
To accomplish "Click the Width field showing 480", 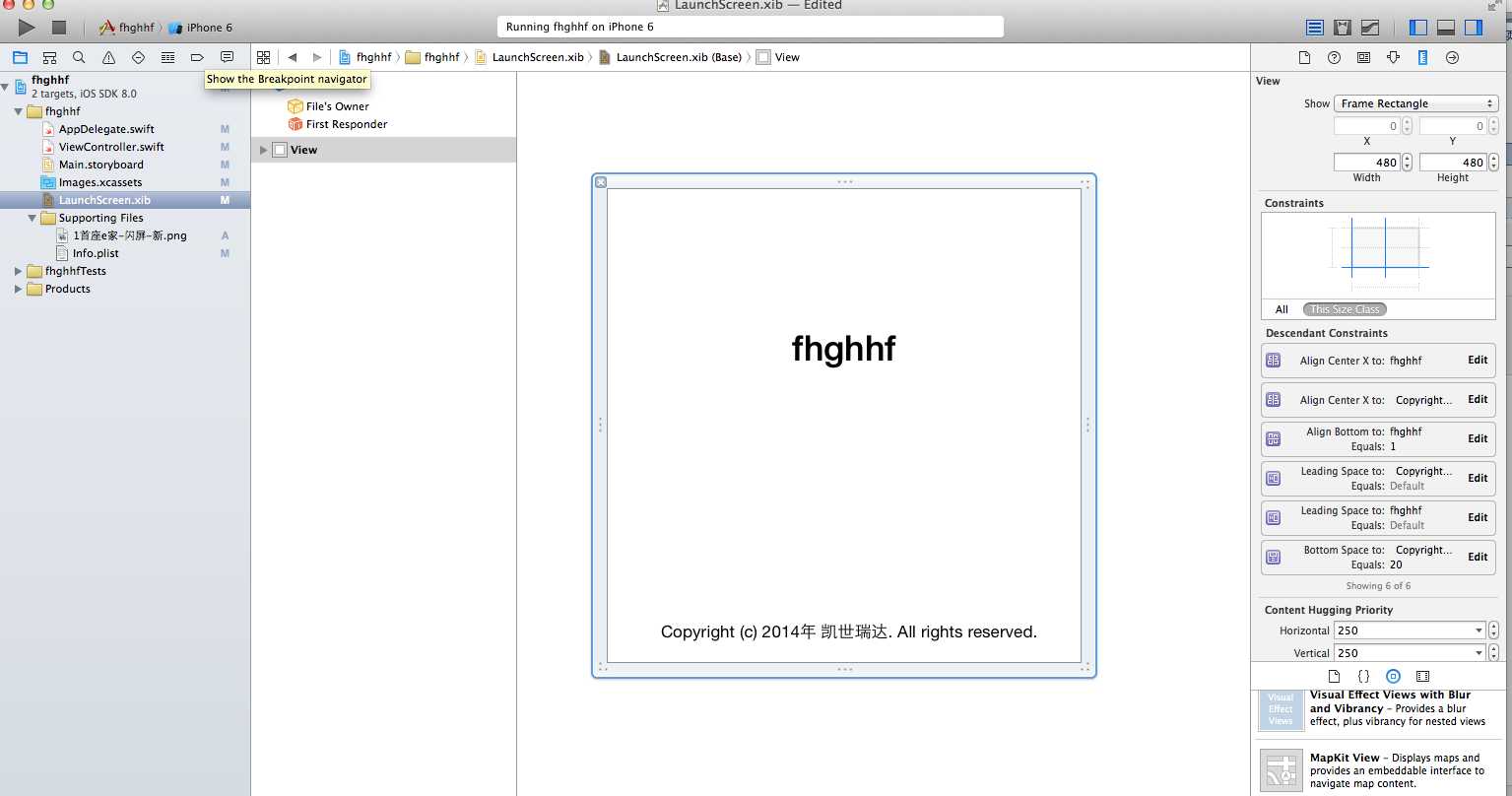I will click(1366, 163).
